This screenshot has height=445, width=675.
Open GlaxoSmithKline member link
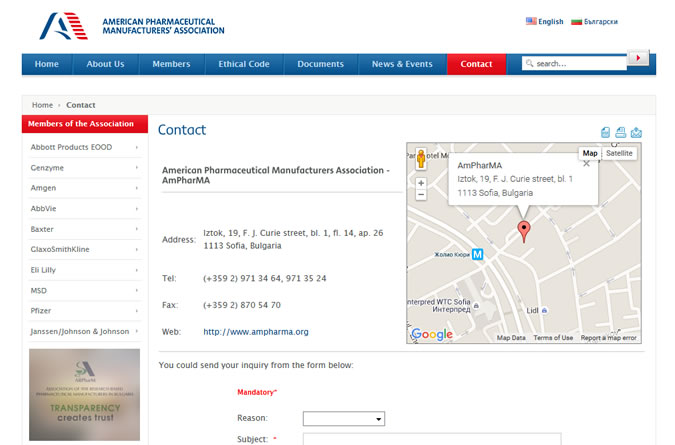tap(60, 250)
